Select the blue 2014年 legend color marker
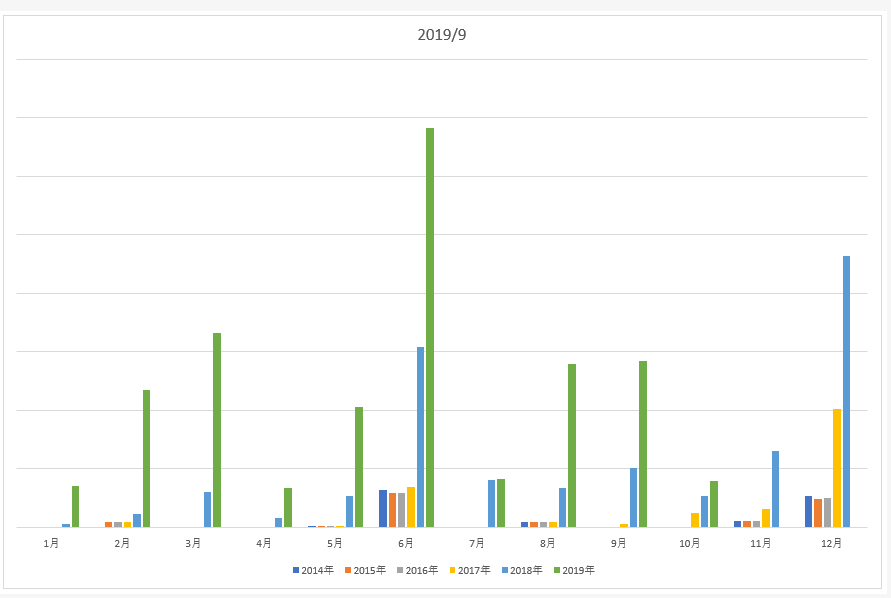Viewport: 891px width, 598px height. pyautogui.click(x=296, y=570)
